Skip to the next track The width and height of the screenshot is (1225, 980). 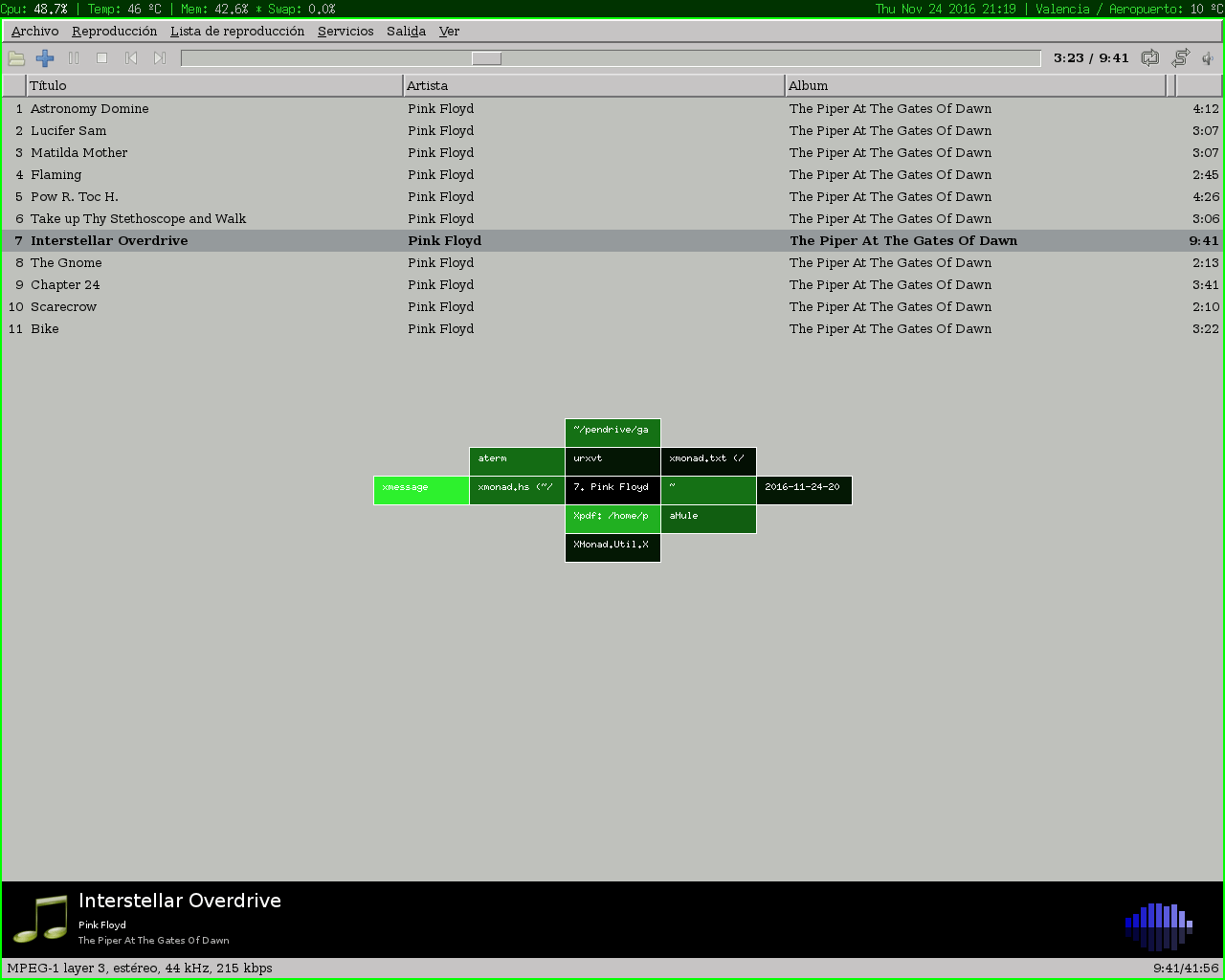pos(160,58)
